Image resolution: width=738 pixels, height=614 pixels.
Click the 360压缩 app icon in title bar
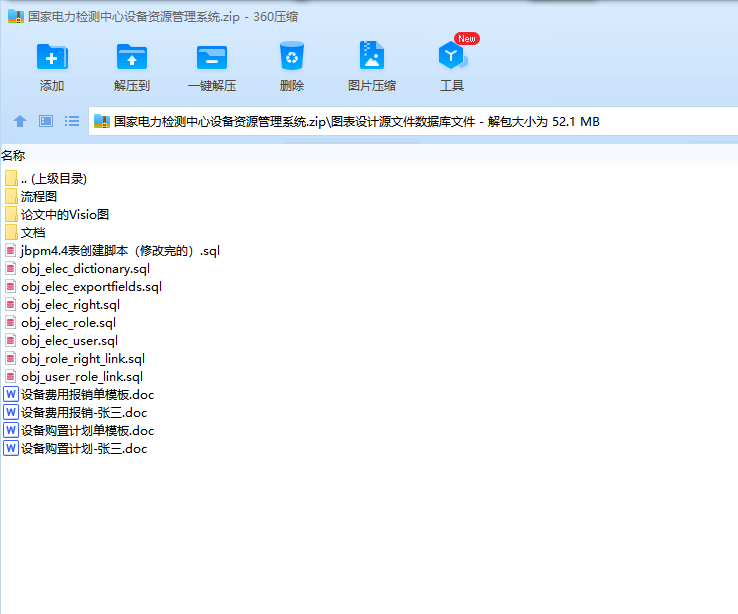click(16, 16)
